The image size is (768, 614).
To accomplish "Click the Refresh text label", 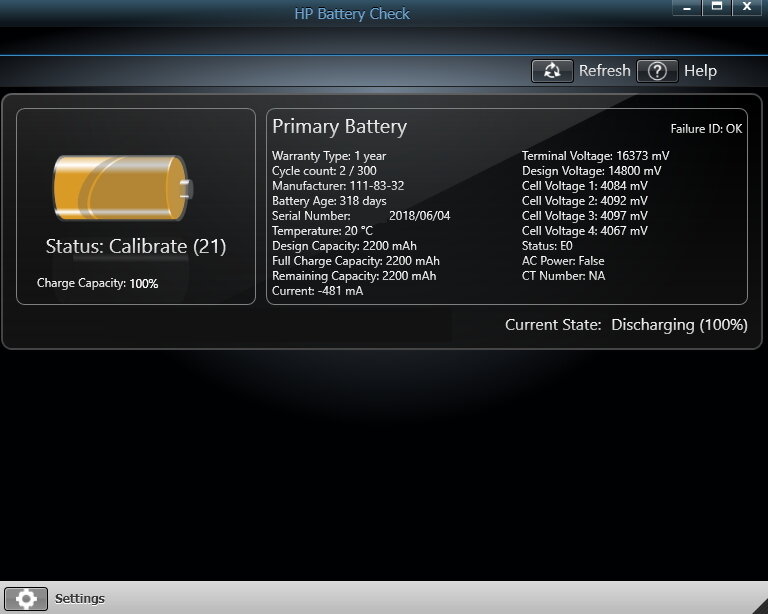I will click(x=604, y=71).
